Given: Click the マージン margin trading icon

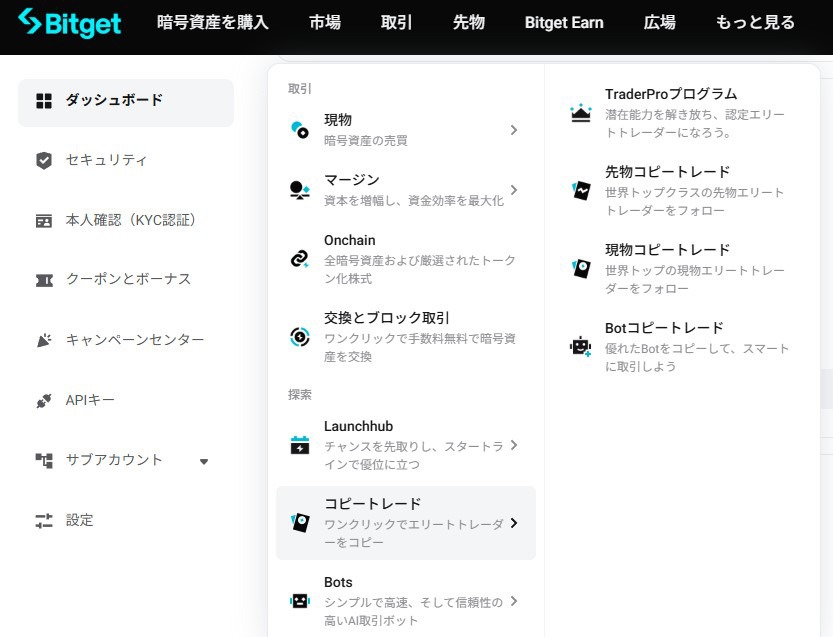Looking at the screenshot, I should click(x=298, y=188).
